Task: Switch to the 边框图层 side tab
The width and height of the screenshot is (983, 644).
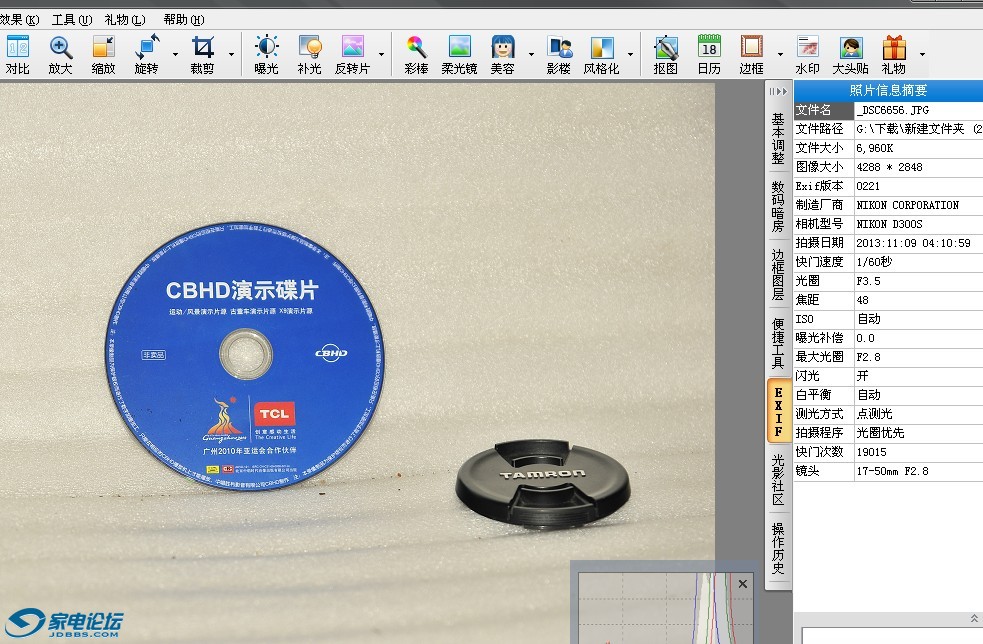Action: [778, 275]
